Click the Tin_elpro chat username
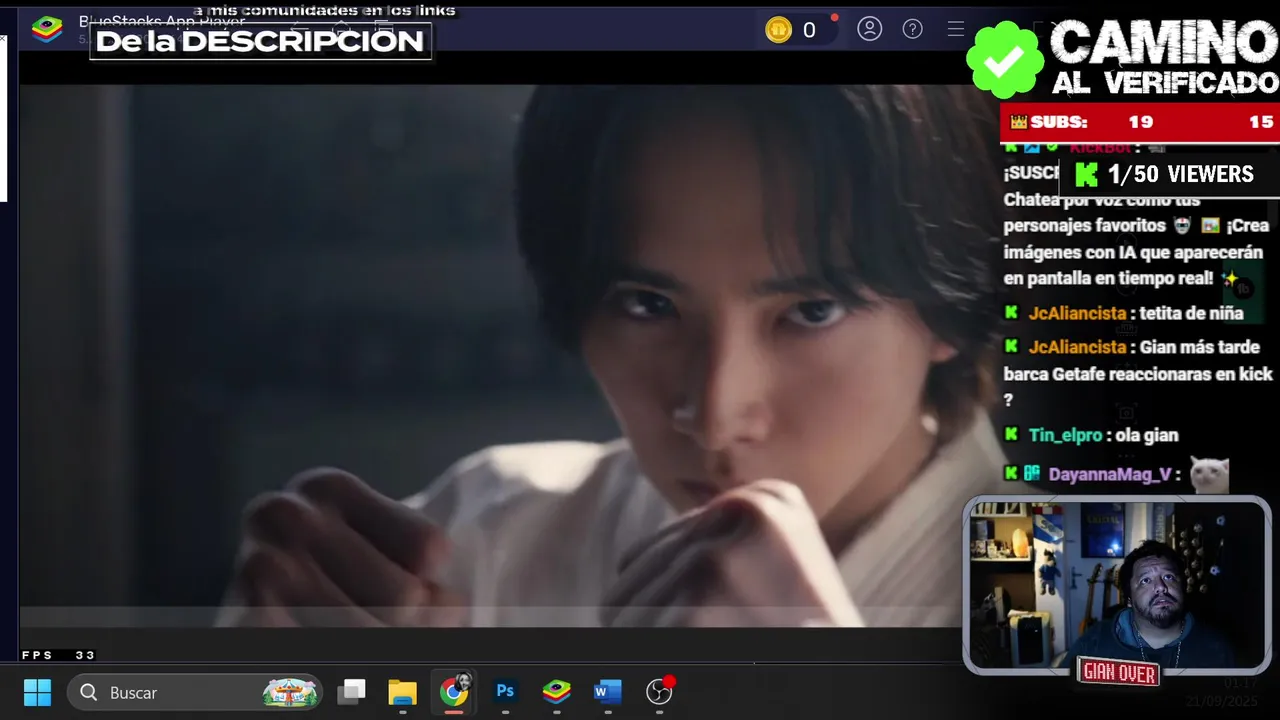 [1065, 435]
